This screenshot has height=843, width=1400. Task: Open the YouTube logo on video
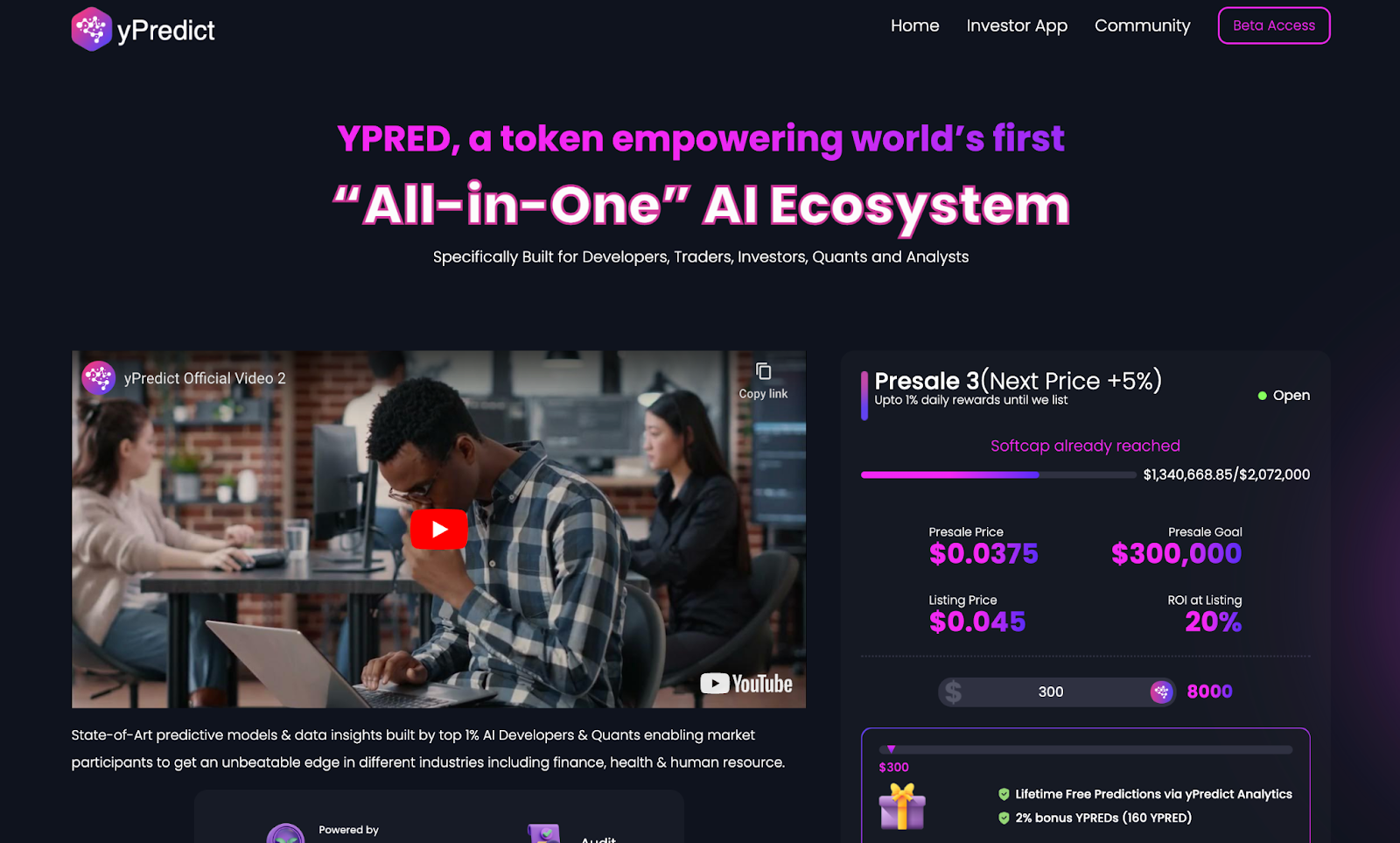click(x=746, y=684)
